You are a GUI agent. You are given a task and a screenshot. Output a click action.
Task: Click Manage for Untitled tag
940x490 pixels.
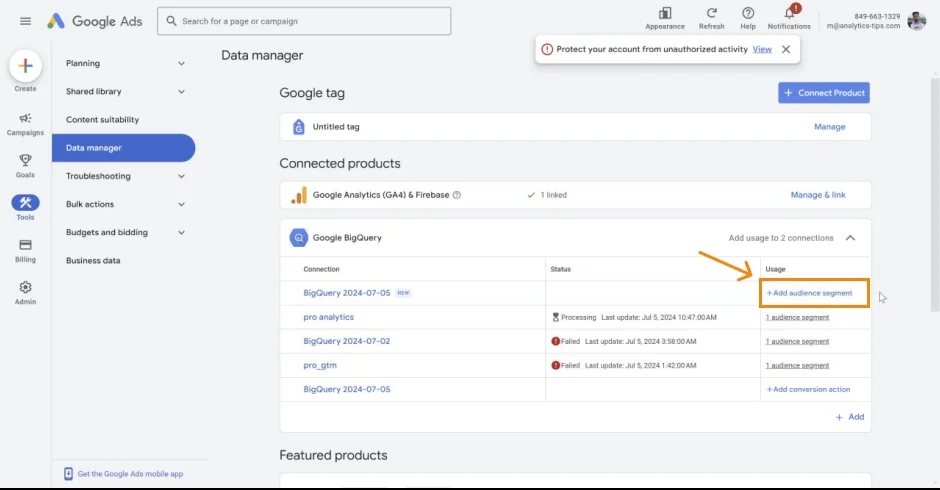(830, 127)
